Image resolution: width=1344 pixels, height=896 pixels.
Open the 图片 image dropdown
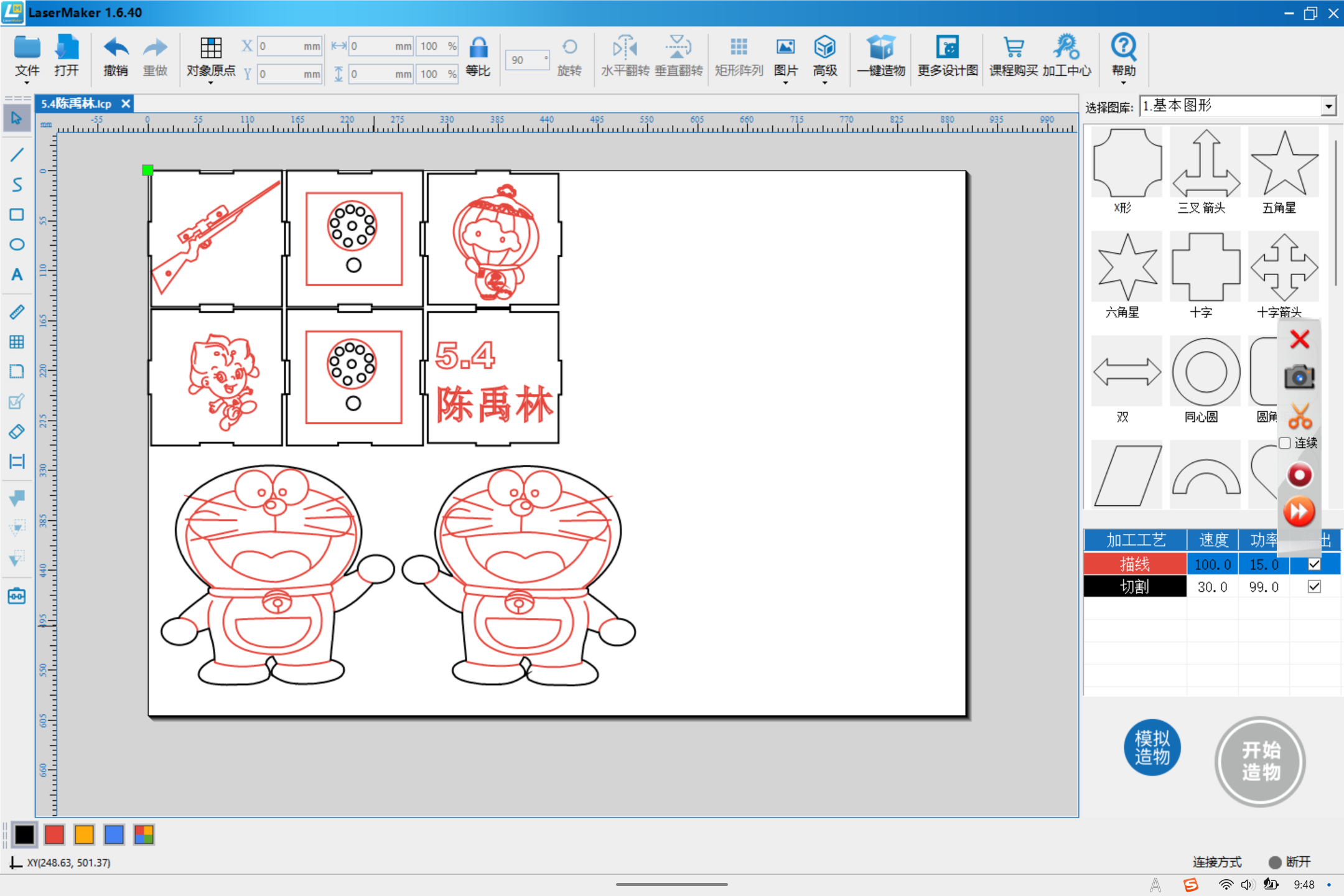tap(785, 59)
